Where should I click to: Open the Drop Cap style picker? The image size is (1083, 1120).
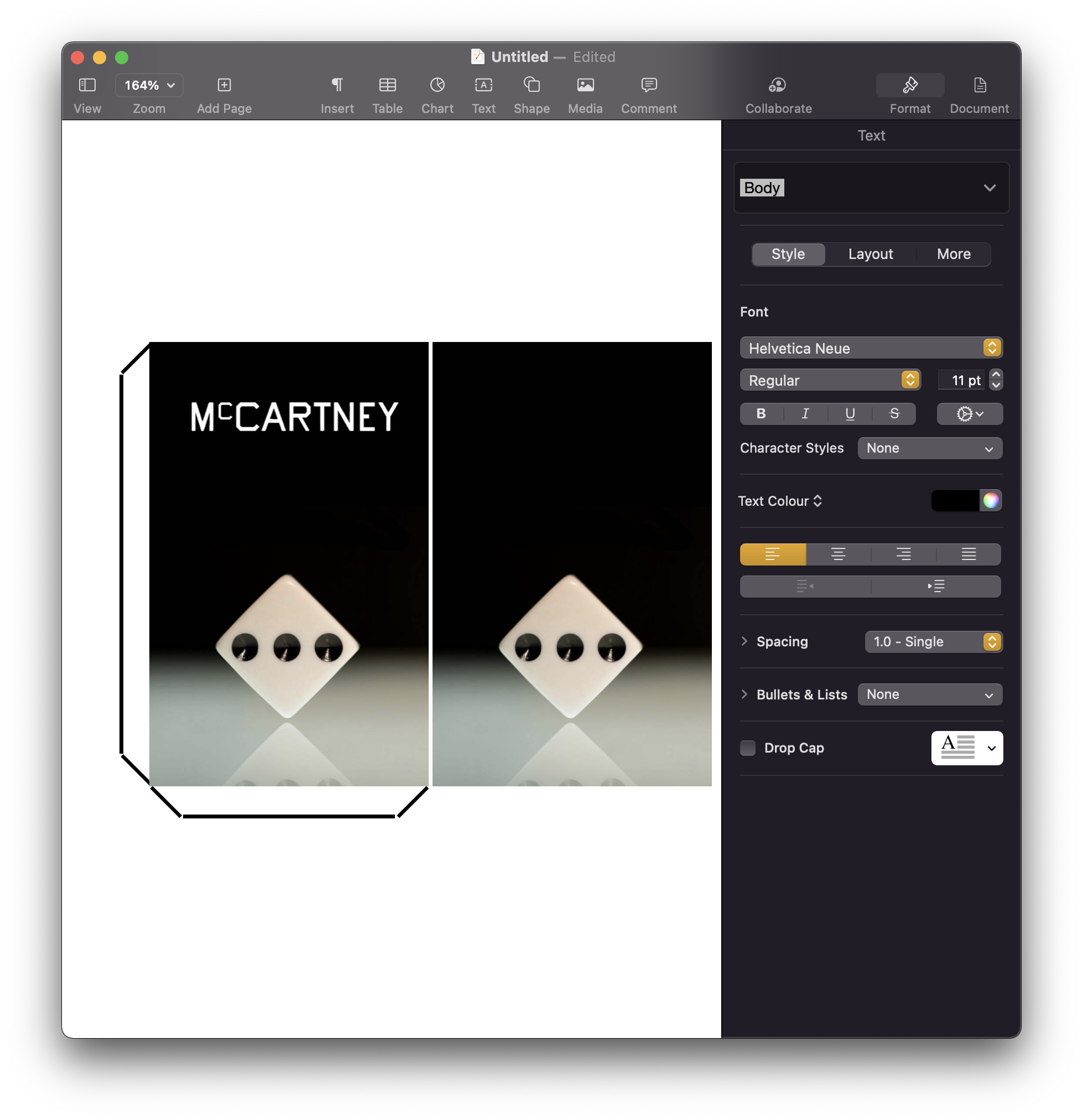click(x=966, y=748)
